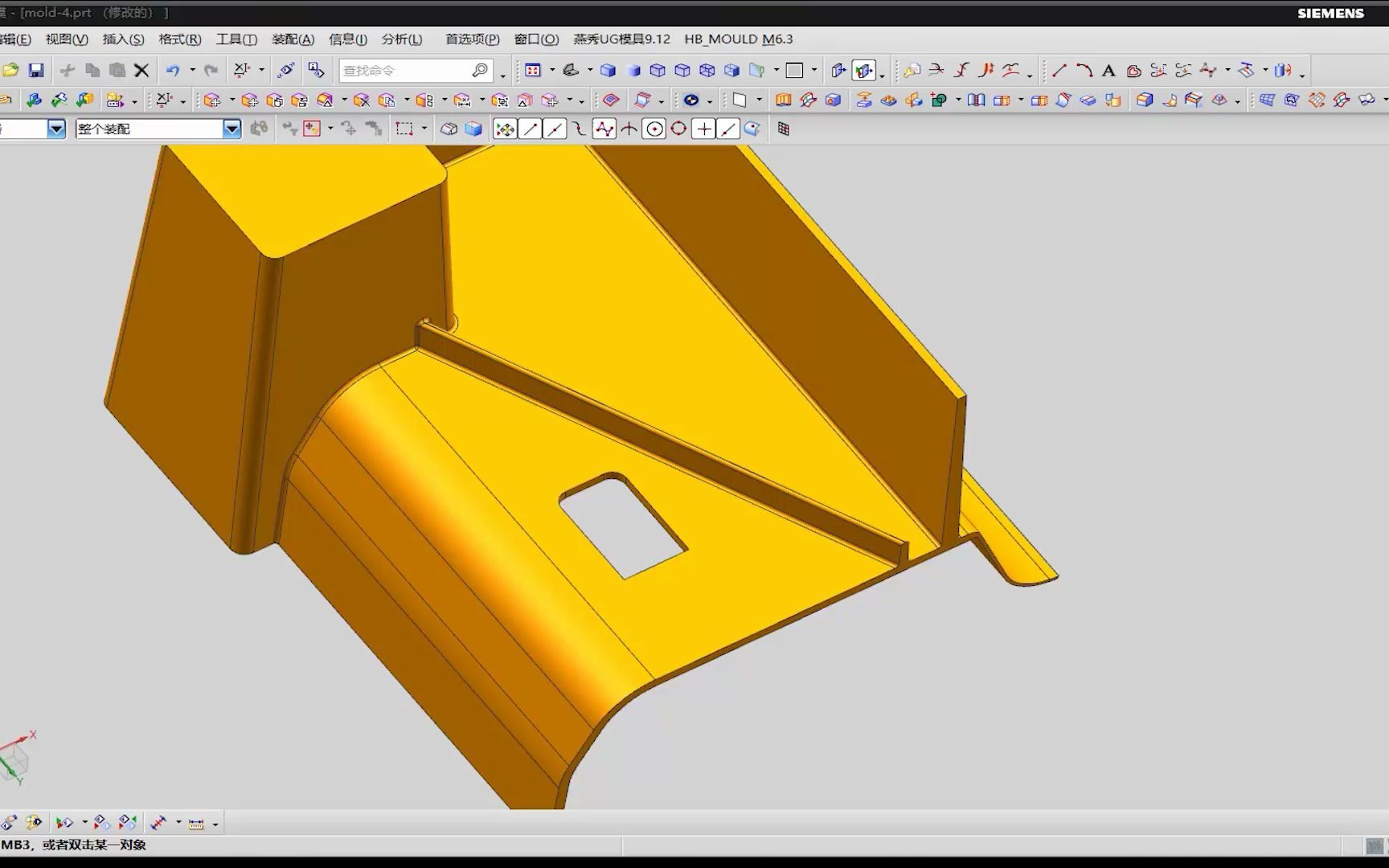Open the 整个装配 selection scope dropdown
Viewport: 1389px width, 868px height.
point(231,129)
